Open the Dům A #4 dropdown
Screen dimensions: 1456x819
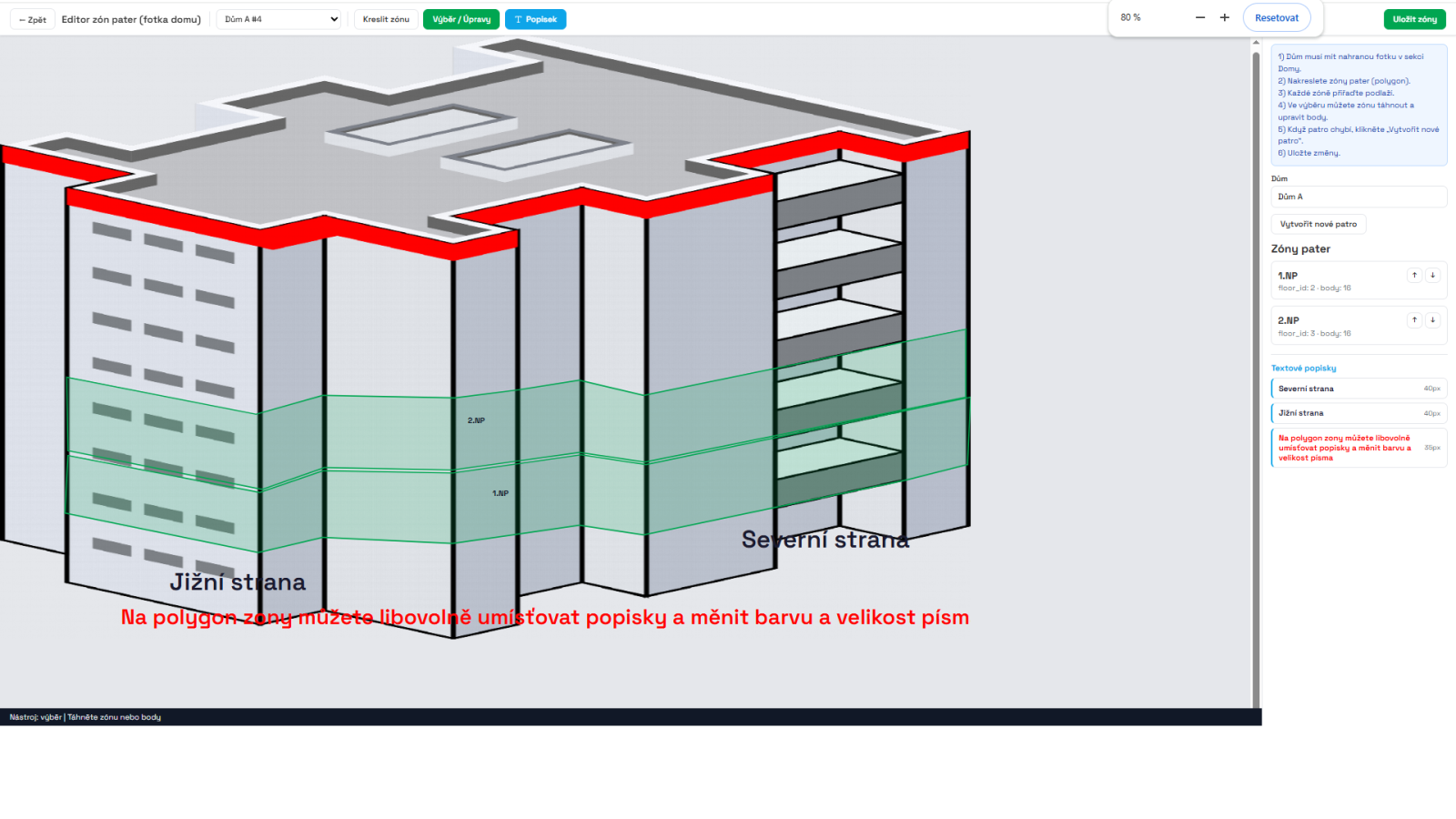[279, 19]
